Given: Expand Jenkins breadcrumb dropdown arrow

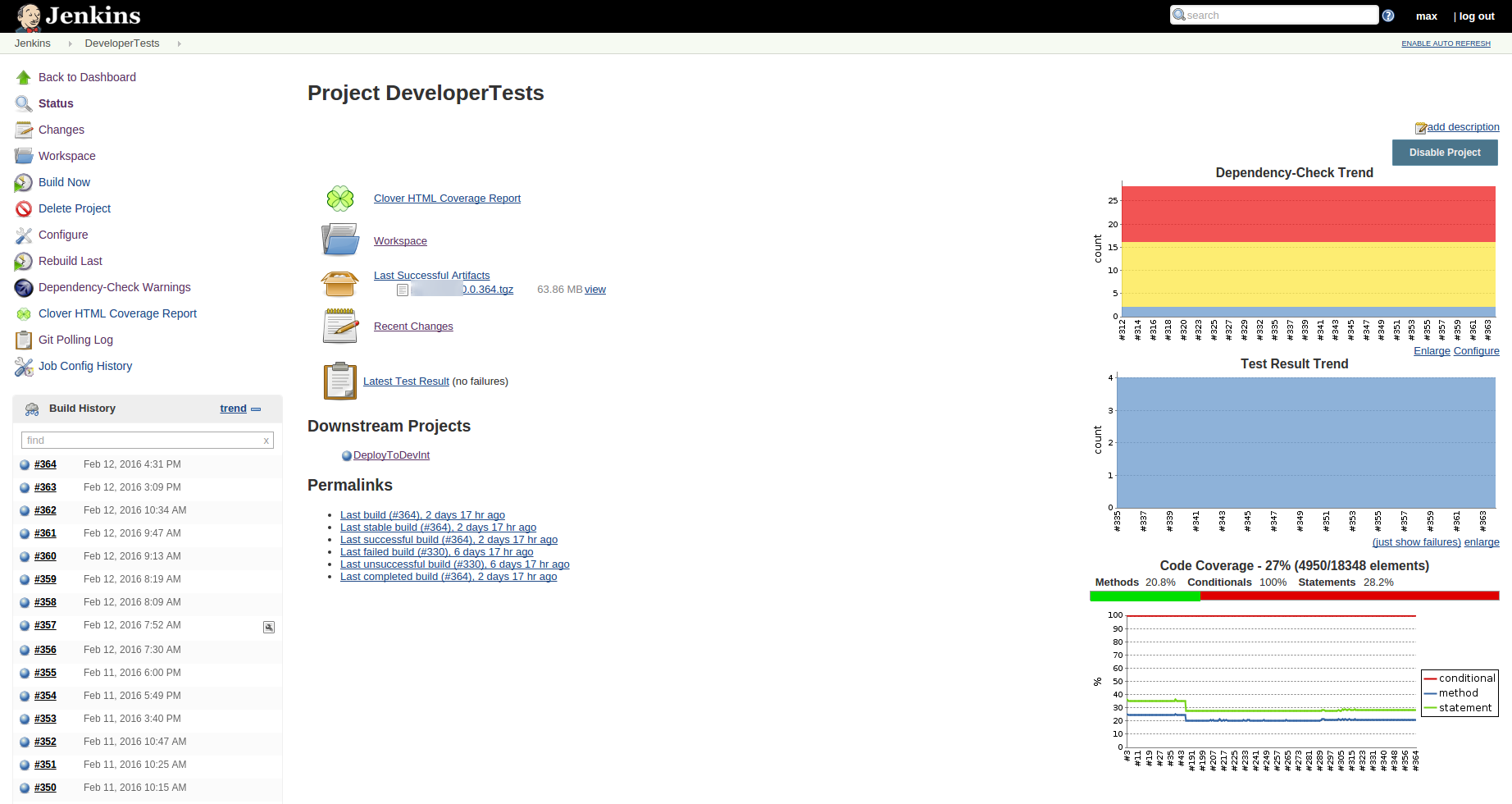Looking at the screenshot, I should 70,43.
